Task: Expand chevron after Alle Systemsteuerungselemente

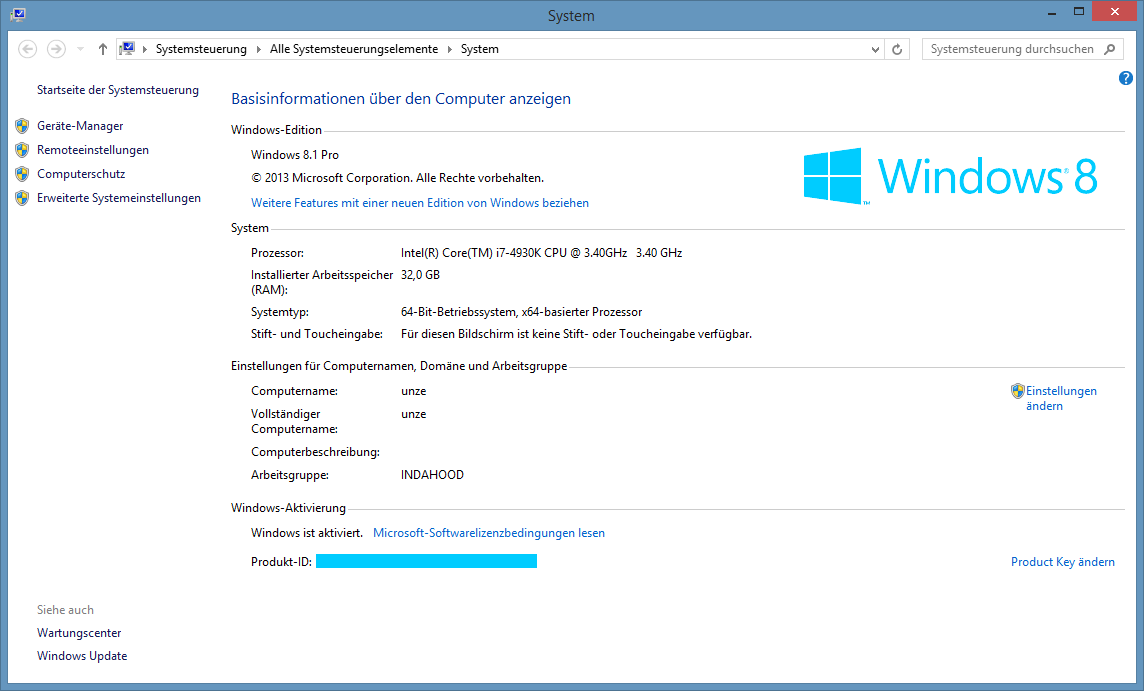Action: click(x=449, y=49)
